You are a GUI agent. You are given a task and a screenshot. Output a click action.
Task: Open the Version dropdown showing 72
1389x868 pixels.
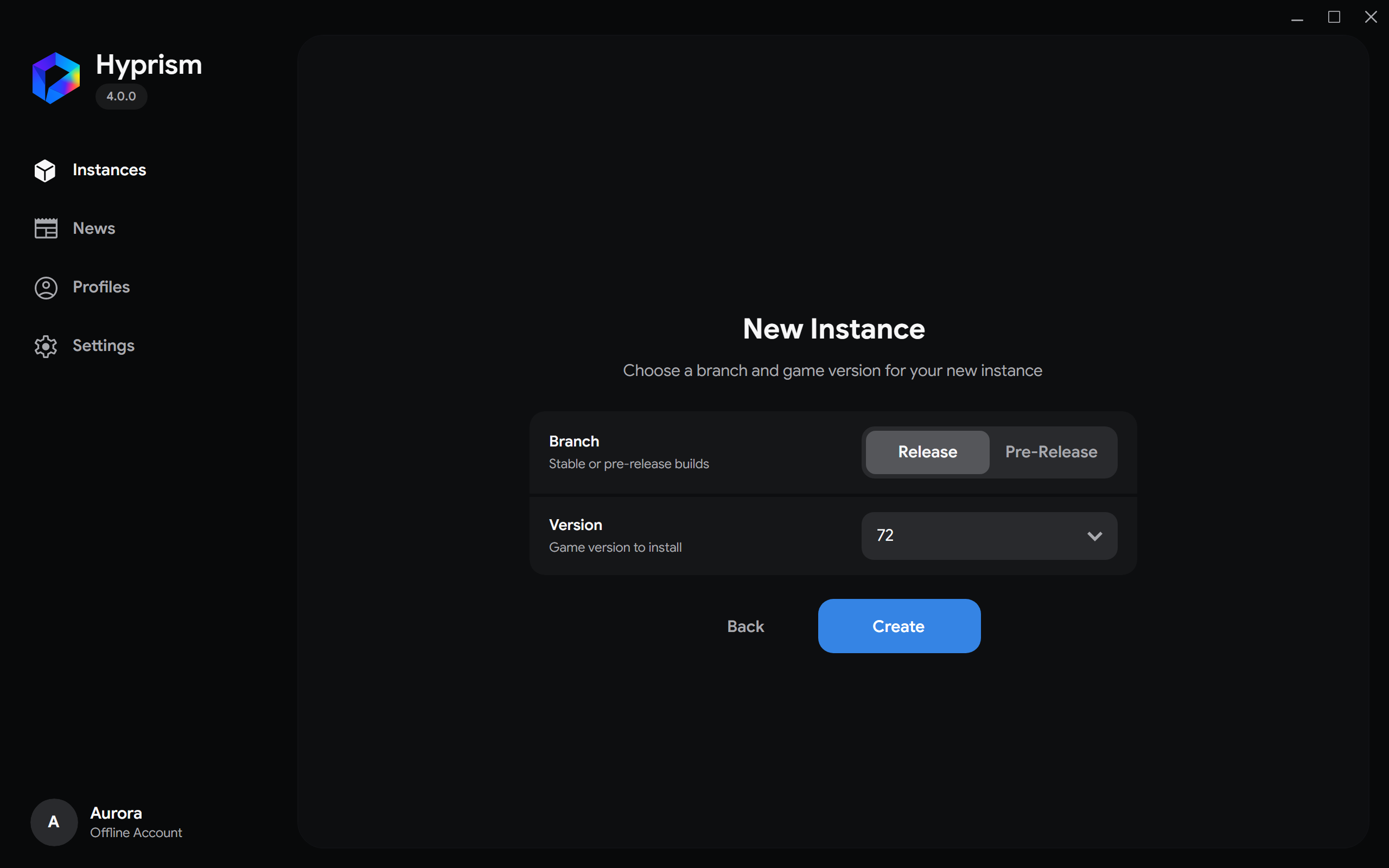(x=989, y=535)
